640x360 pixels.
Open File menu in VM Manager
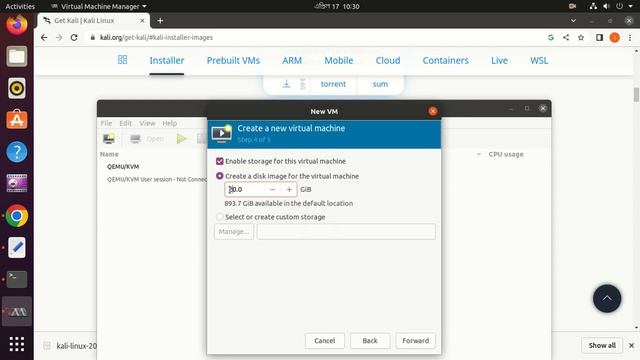pos(106,123)
